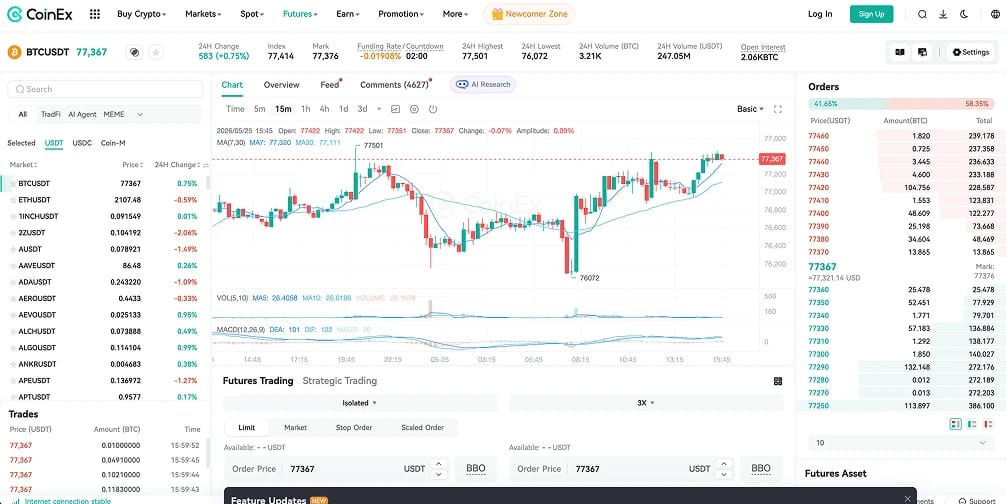
Task: Click the download app icon
Action: (x=943, y=14)
